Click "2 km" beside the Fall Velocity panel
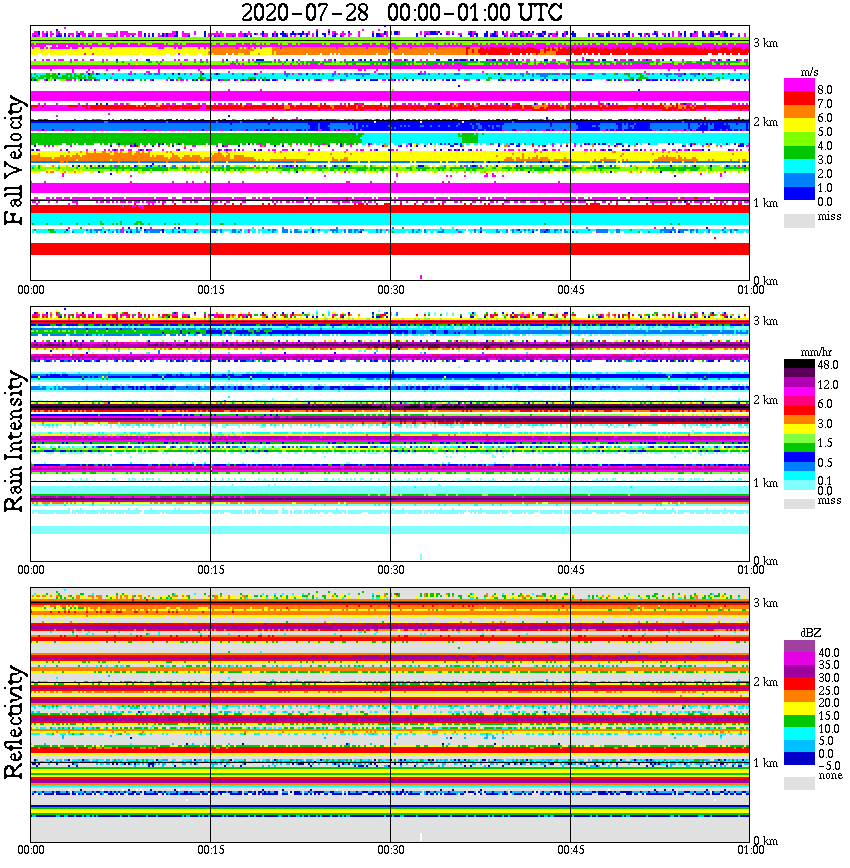The height and width of the screenshot is (868, 850). click(766, 122)
